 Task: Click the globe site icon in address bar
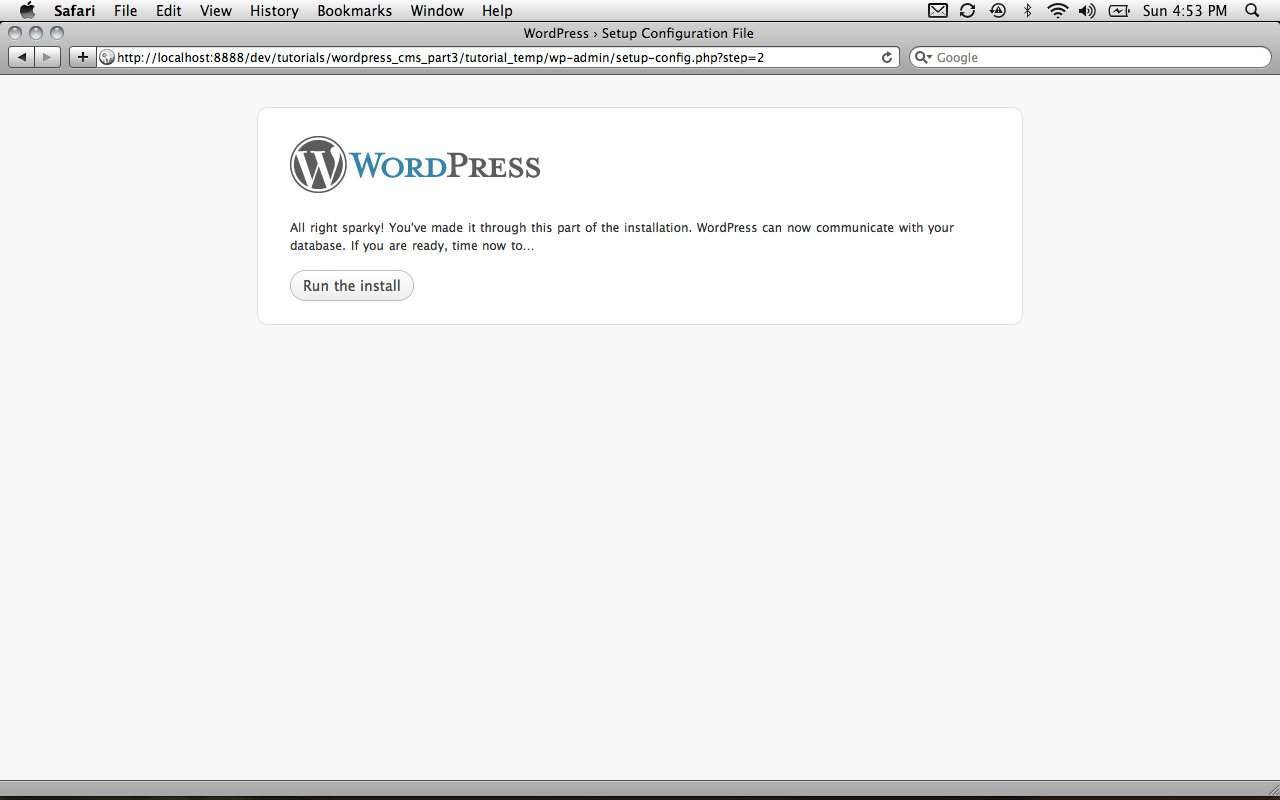click(107, 58)
